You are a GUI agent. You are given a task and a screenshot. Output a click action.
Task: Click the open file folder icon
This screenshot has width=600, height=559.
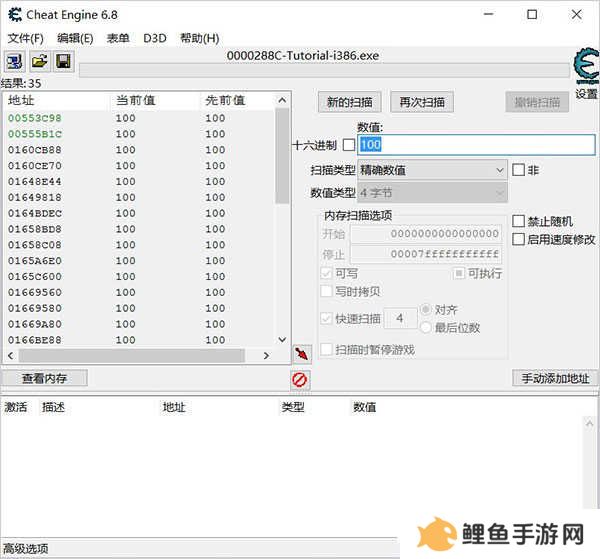pos(39,61)
